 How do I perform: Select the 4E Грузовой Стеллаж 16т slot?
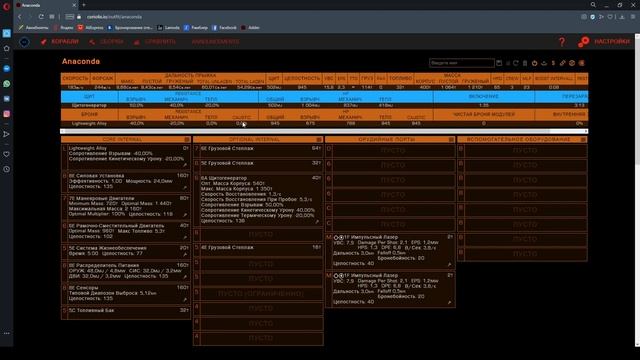258,250
